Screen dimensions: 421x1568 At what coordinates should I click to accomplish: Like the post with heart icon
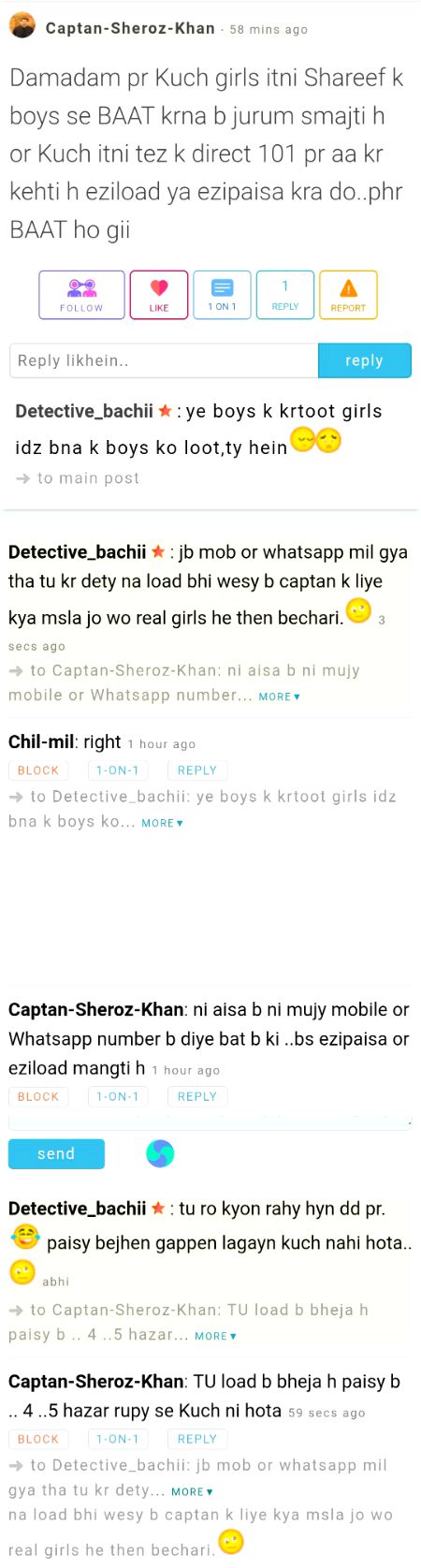159,295
